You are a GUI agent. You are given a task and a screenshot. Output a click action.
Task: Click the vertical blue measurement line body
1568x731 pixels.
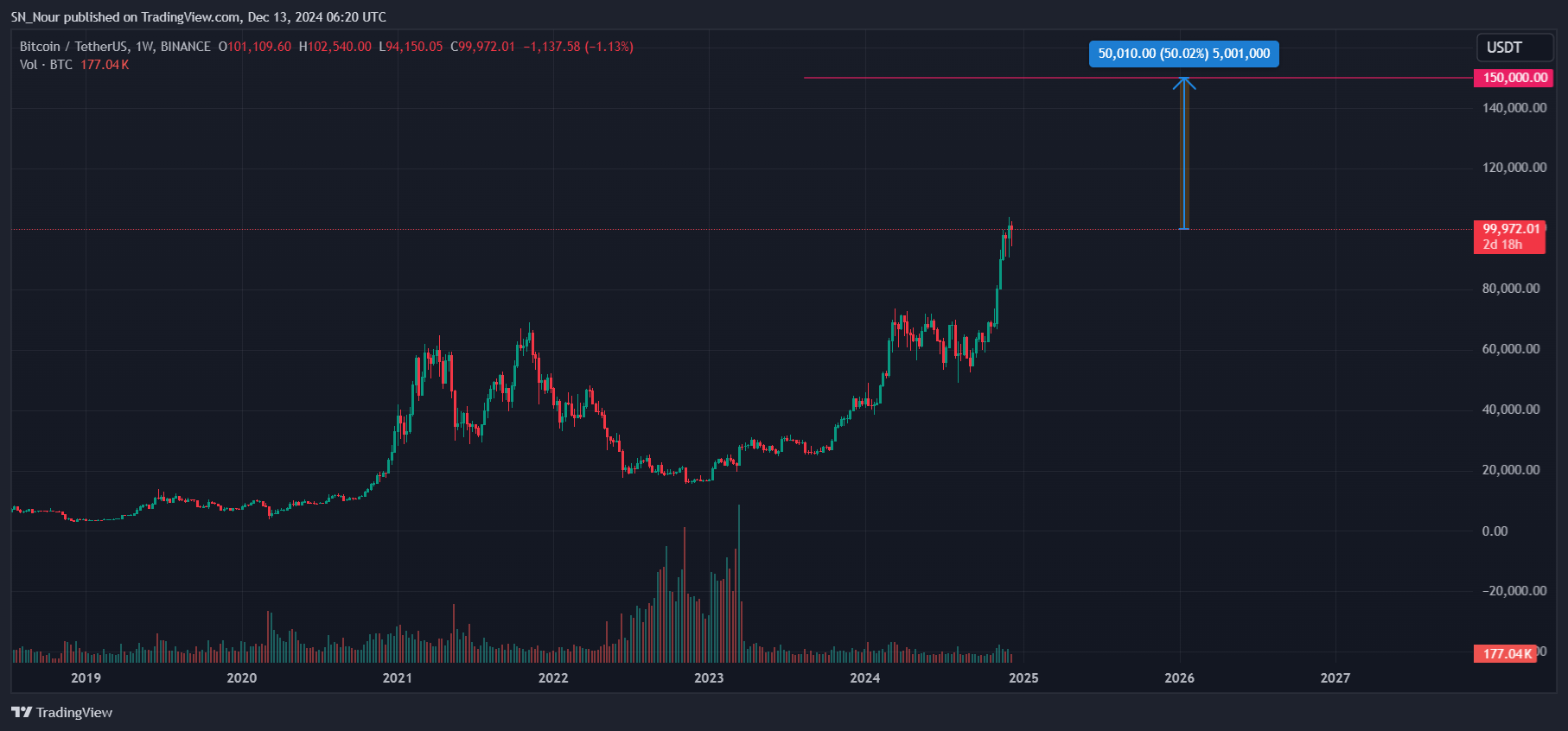point(1184,156)
